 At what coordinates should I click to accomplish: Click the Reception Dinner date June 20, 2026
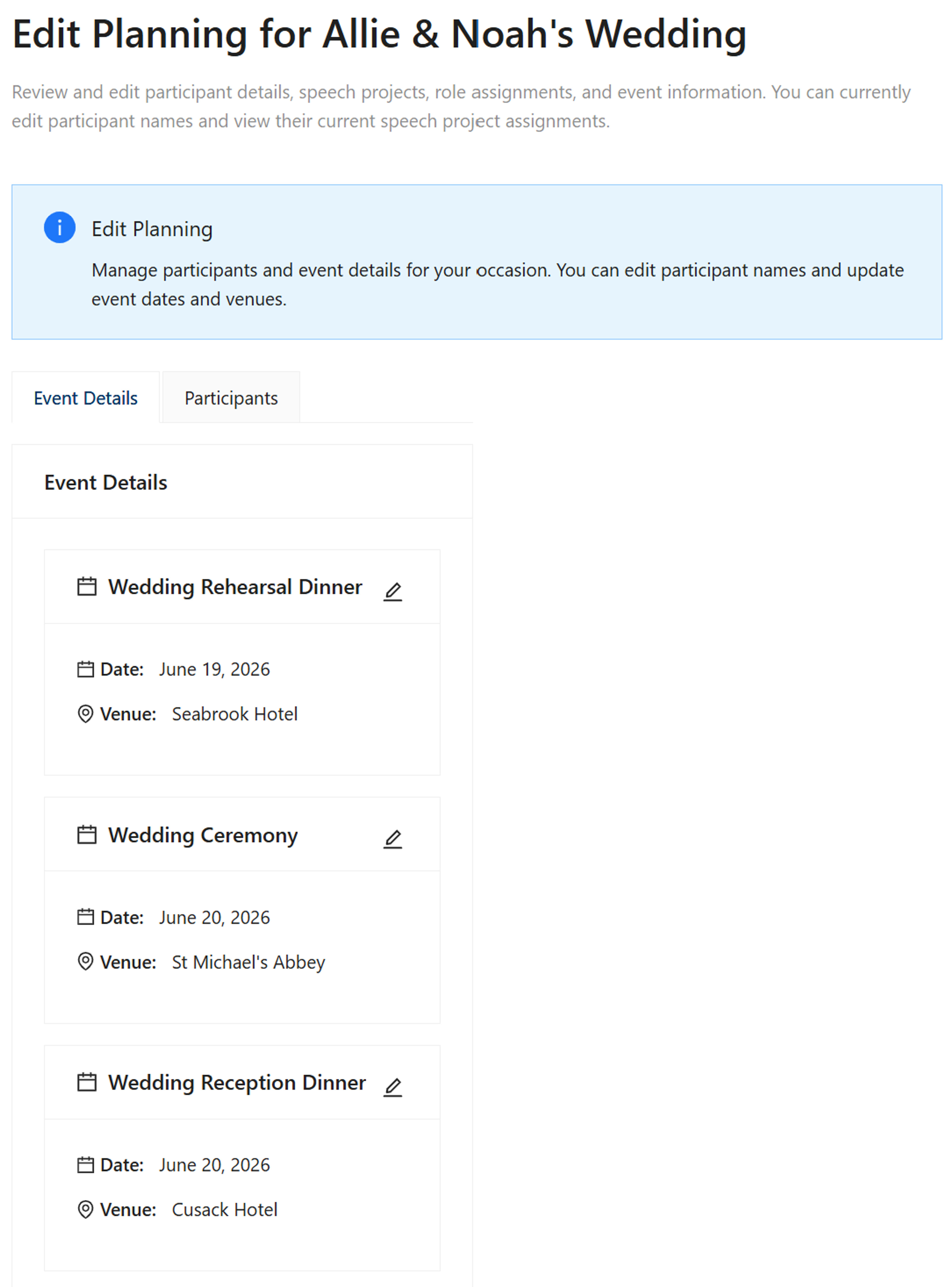214,1165
